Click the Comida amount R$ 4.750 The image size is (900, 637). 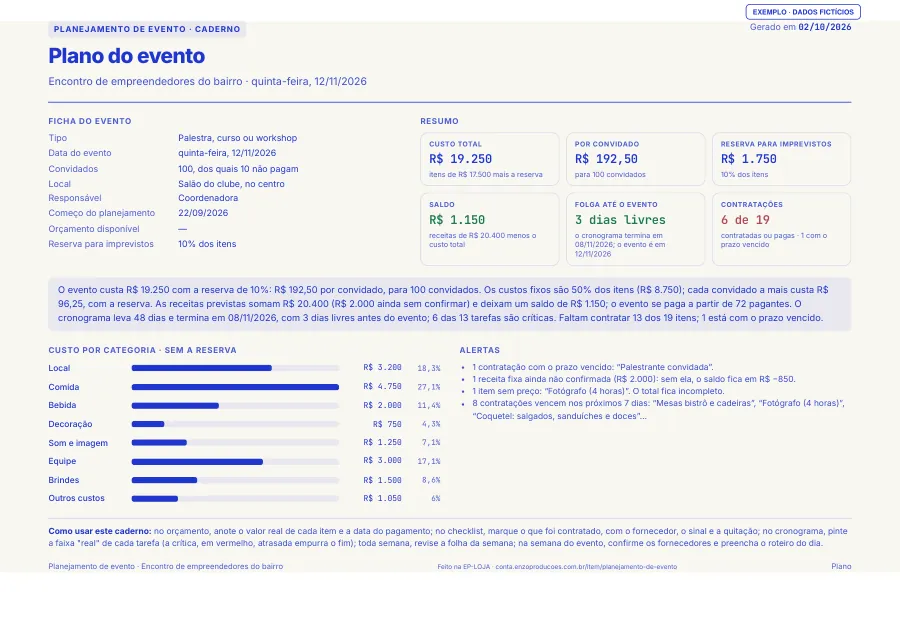382,387
